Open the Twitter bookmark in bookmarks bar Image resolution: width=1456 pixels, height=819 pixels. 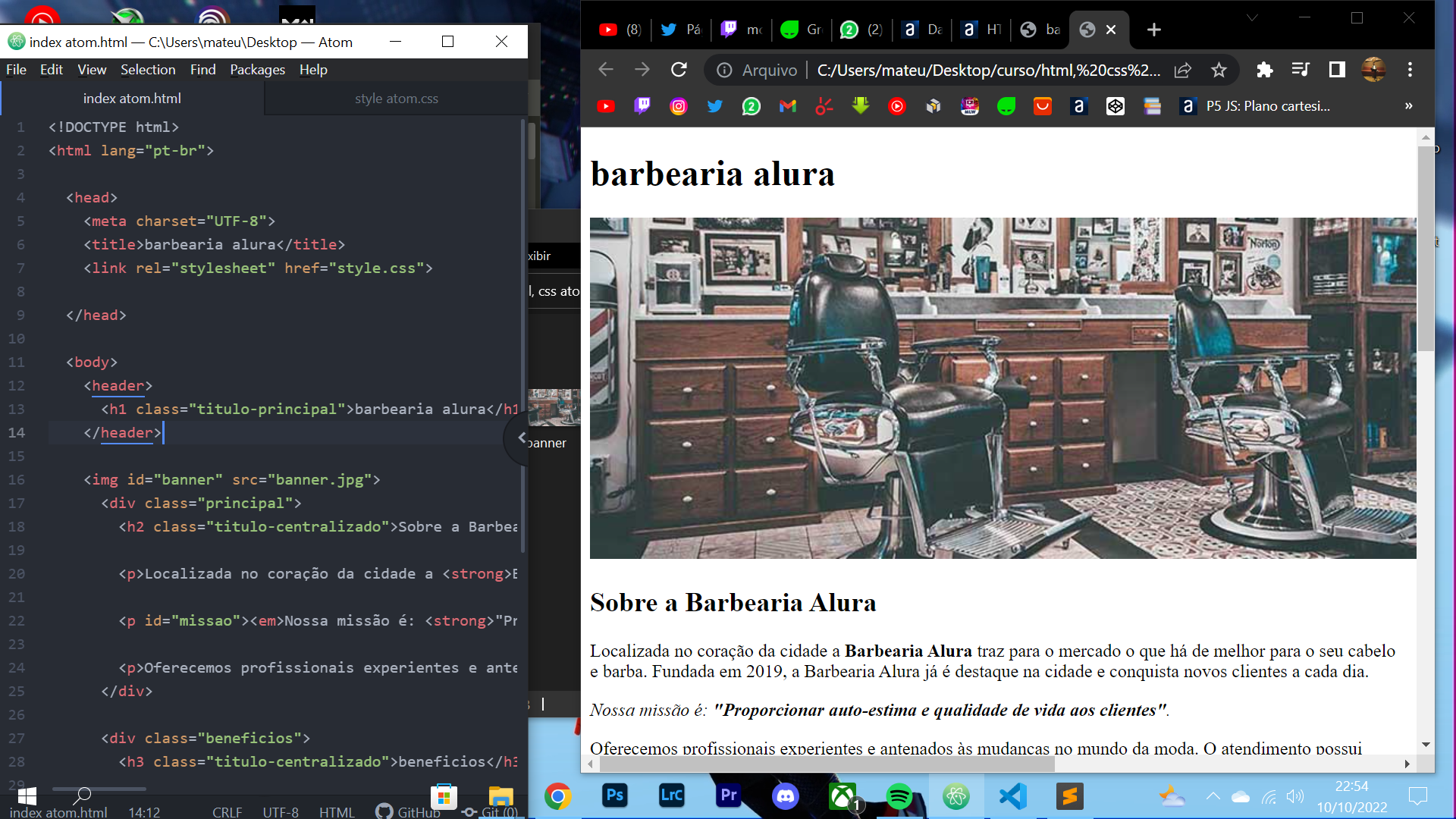pos(715,106)
